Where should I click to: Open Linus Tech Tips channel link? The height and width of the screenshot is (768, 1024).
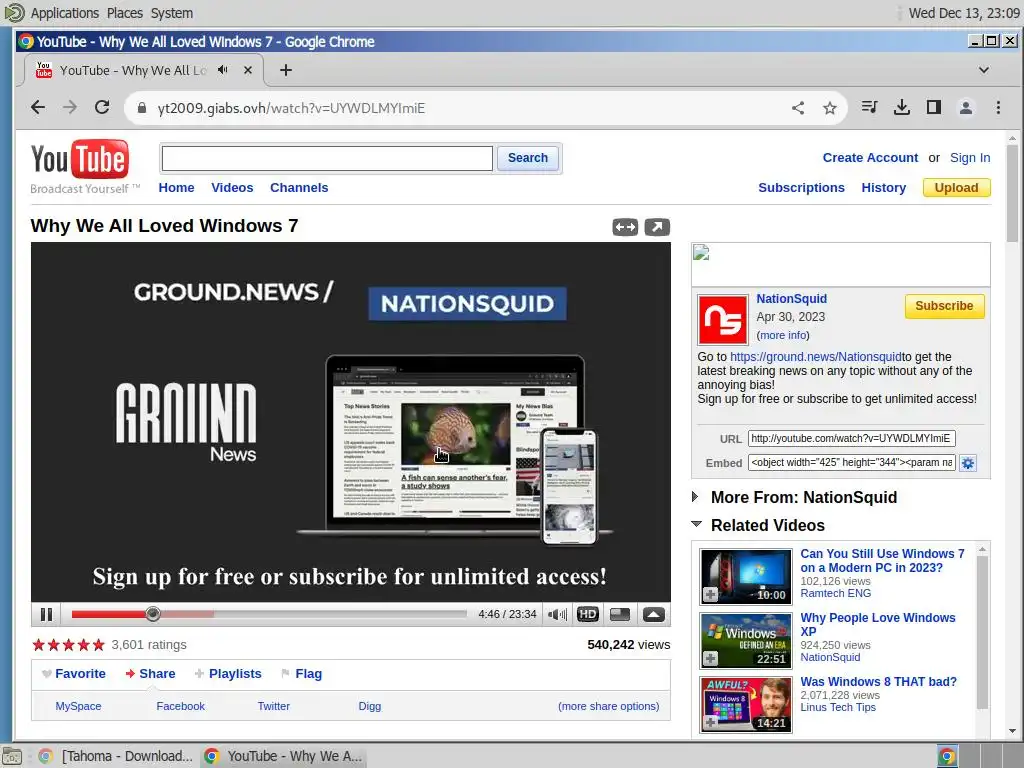coord(838,707)
